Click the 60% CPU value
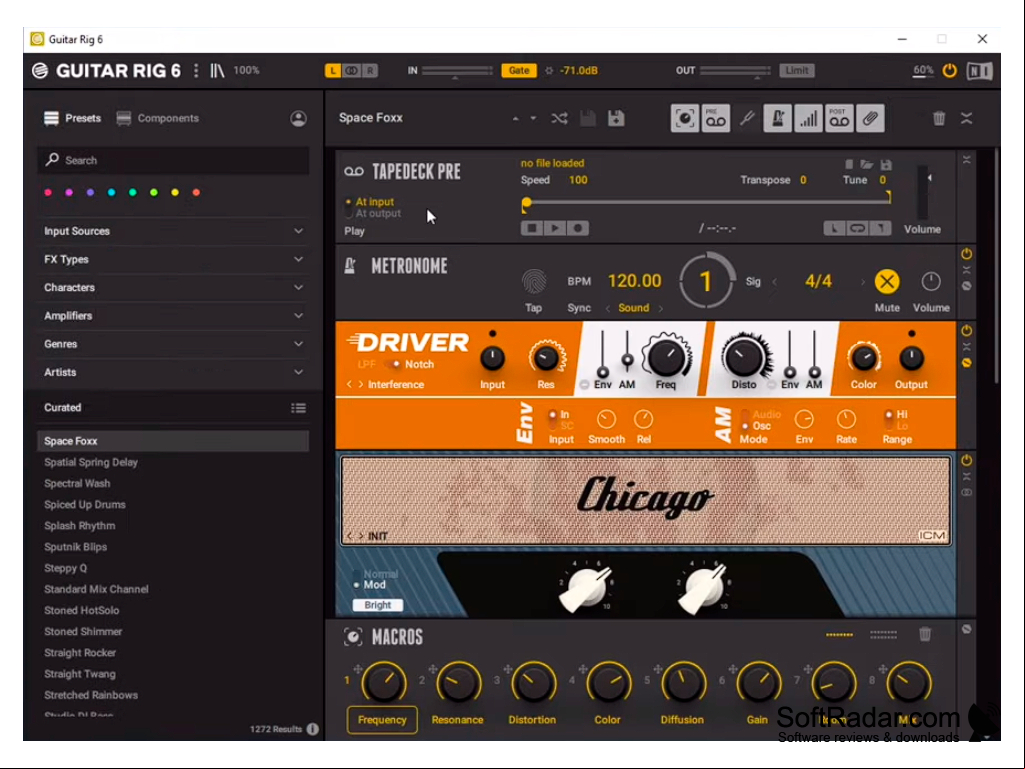The height and width of the screenshot is (769, 1025). [923, 70]
